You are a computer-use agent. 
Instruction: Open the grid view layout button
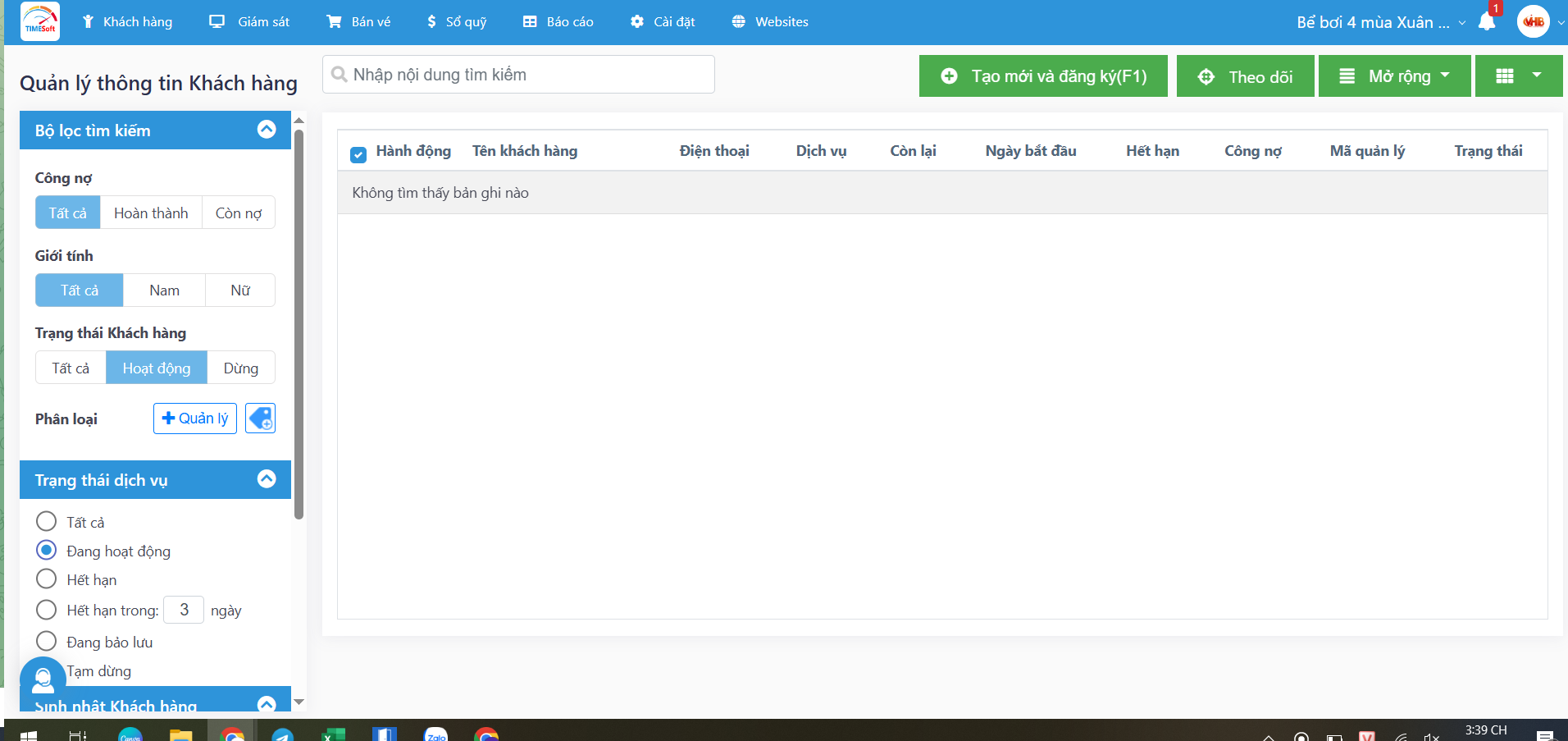click(1518, 76)
